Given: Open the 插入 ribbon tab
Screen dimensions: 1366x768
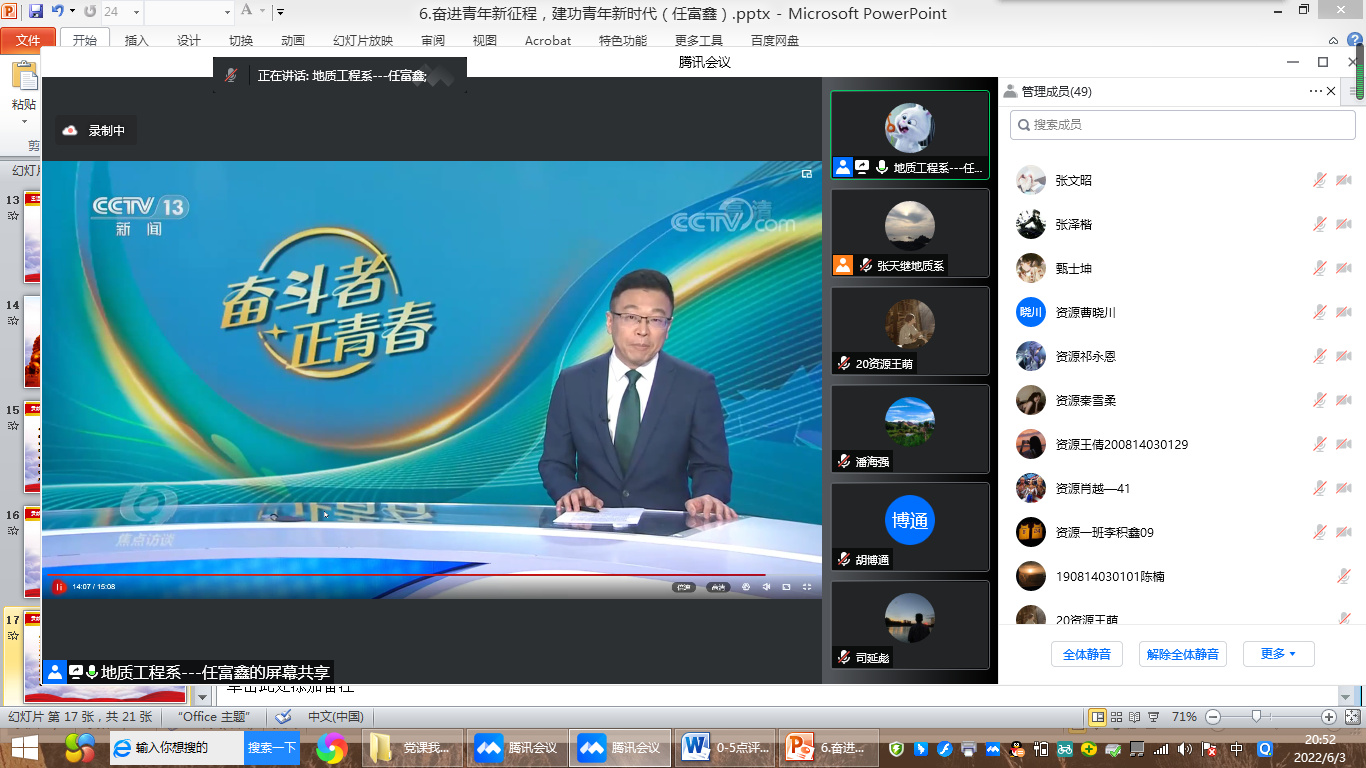Looking at the screenshot, I should pyautogui.click(x=136, y=41).
